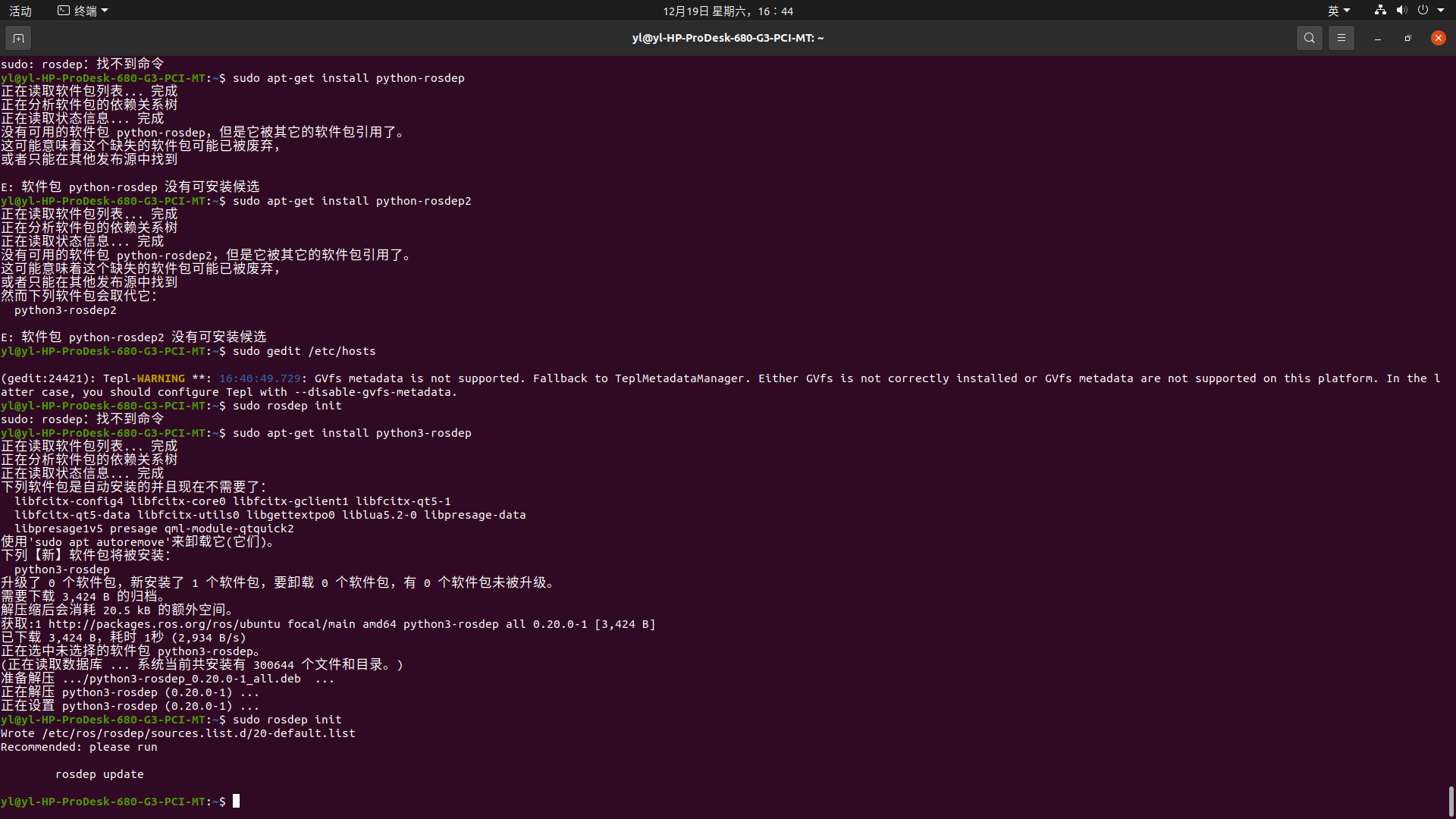Activate the search magnifier in the terminal header
Screen dimensions: 1456x819
point(1310,37)
